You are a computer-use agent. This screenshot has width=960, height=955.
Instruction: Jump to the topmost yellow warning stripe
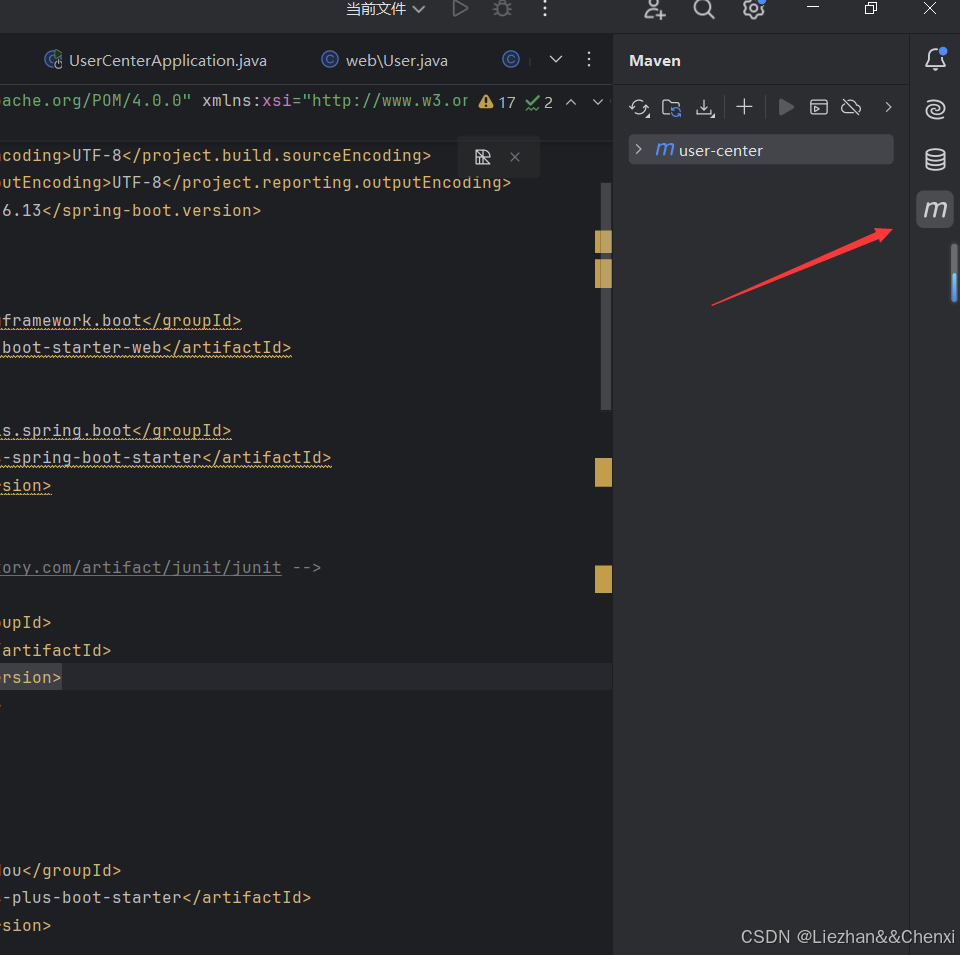point(603,241)
